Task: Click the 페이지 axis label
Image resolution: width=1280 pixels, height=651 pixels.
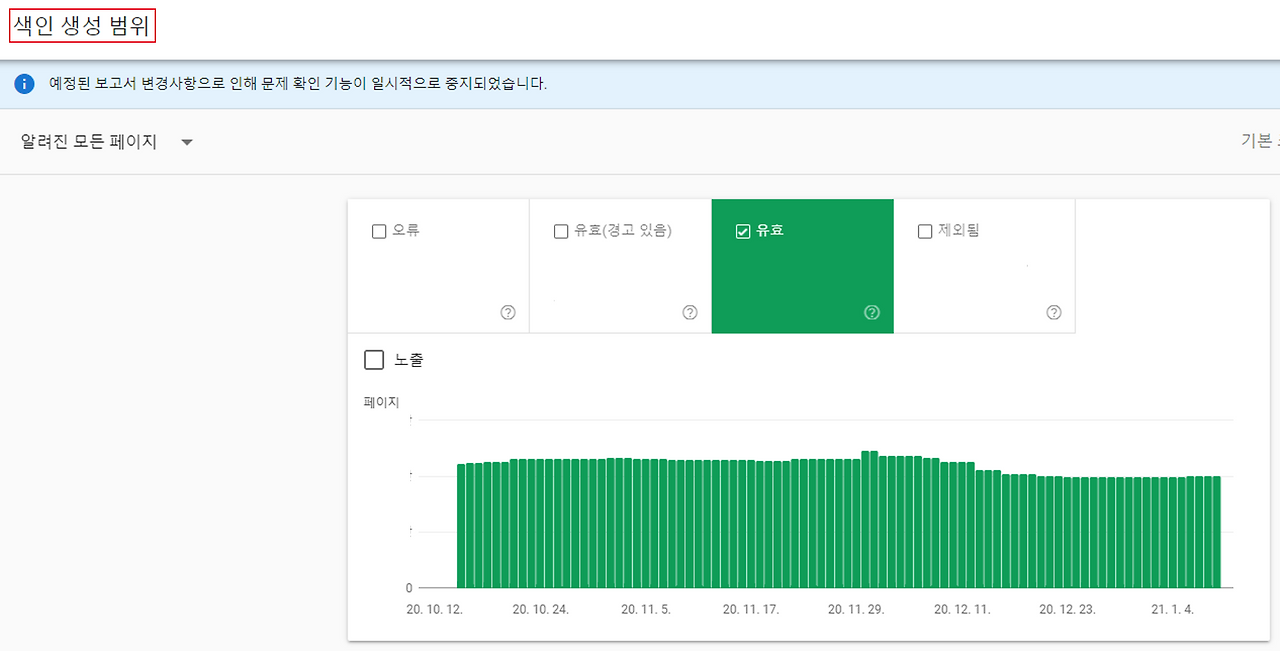Action: [x=381, y=403]
